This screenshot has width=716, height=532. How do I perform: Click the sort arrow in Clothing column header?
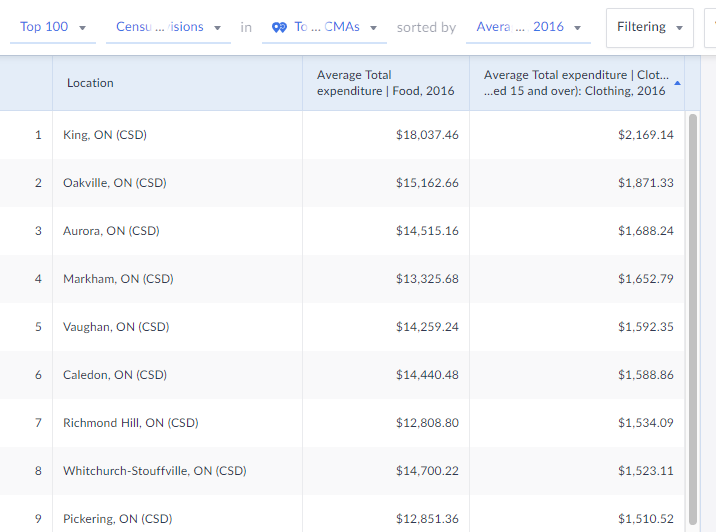(x=678, y=83)
